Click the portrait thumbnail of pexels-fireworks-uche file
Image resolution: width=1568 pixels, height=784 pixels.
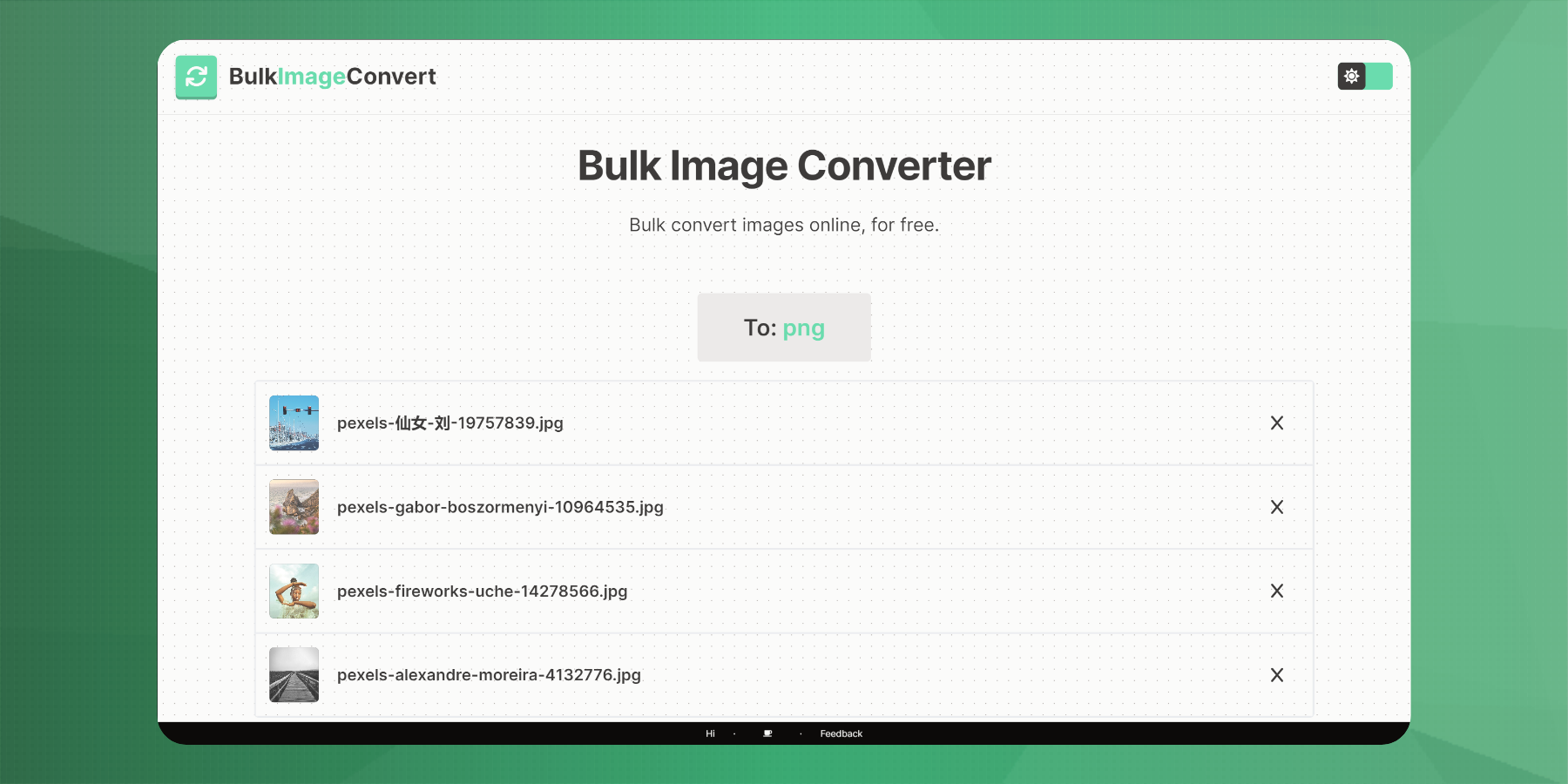pos(294,591)
